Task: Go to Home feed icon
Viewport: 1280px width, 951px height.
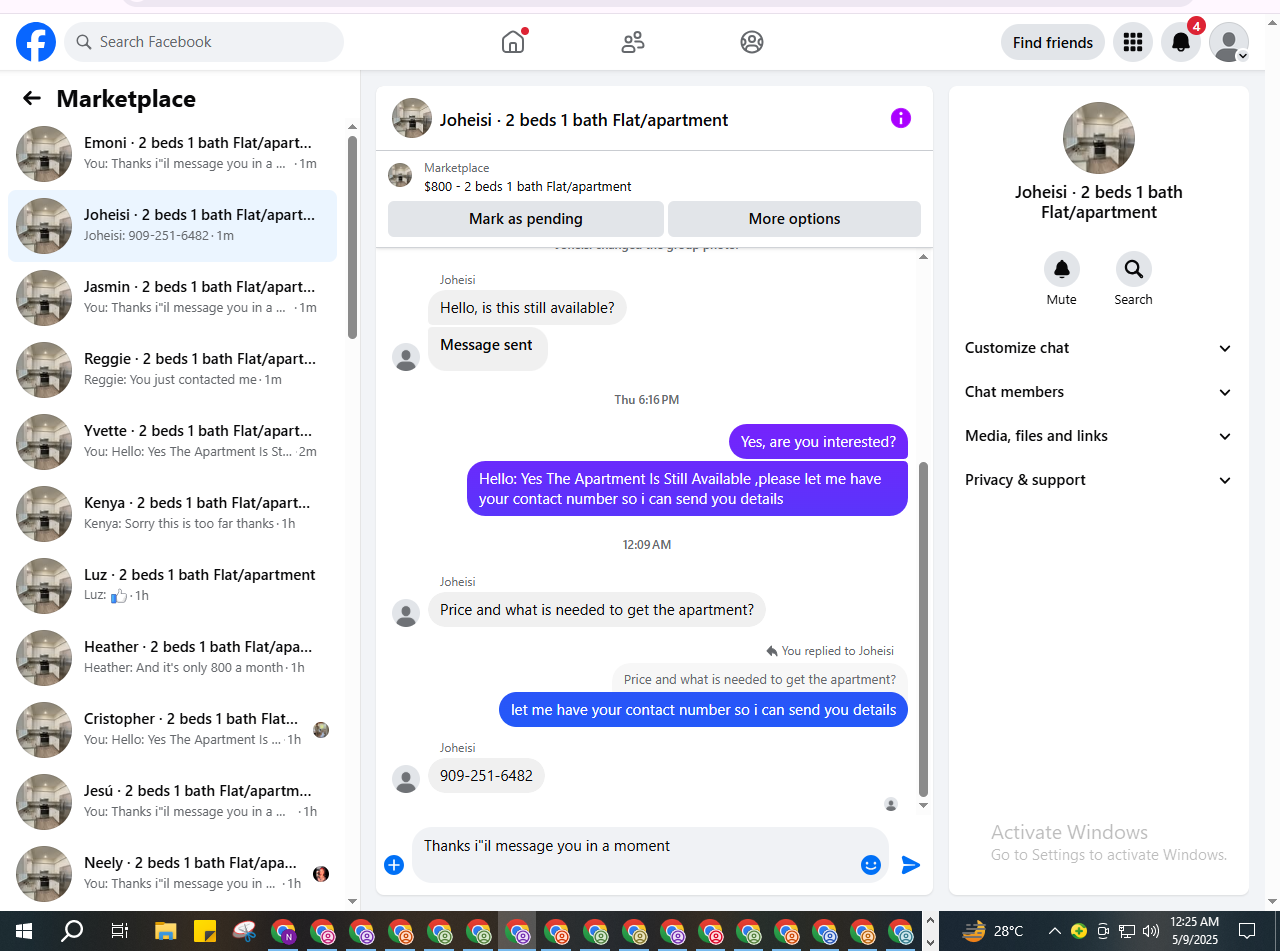Action: pos(513,42)
